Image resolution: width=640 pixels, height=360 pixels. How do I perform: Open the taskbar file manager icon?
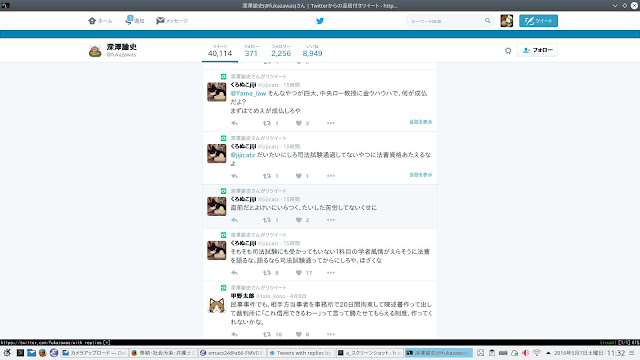[31, 353]
